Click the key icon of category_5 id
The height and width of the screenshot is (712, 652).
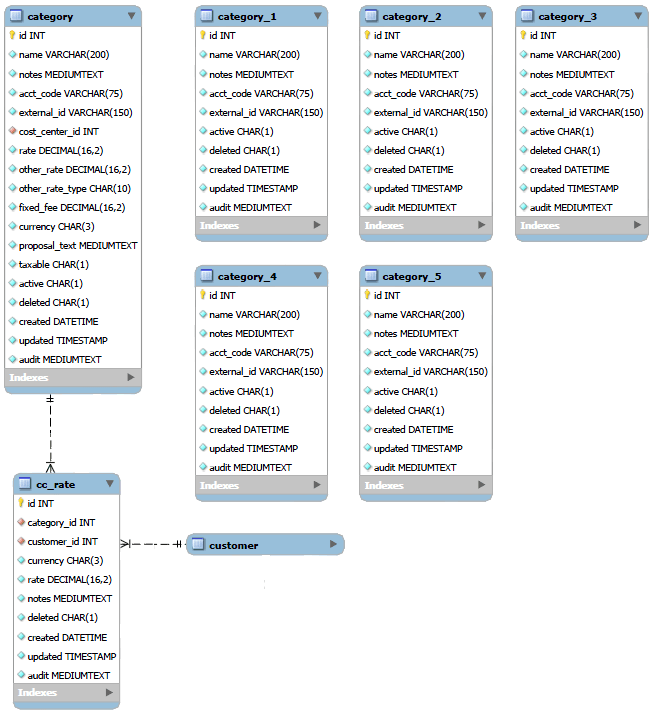[x=367, y=295]
